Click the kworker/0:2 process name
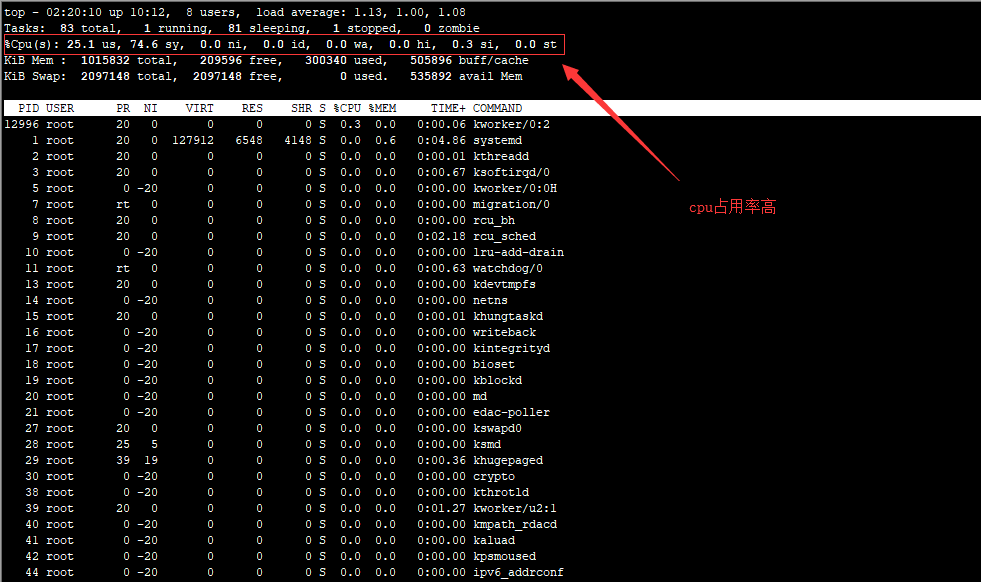 511,124
